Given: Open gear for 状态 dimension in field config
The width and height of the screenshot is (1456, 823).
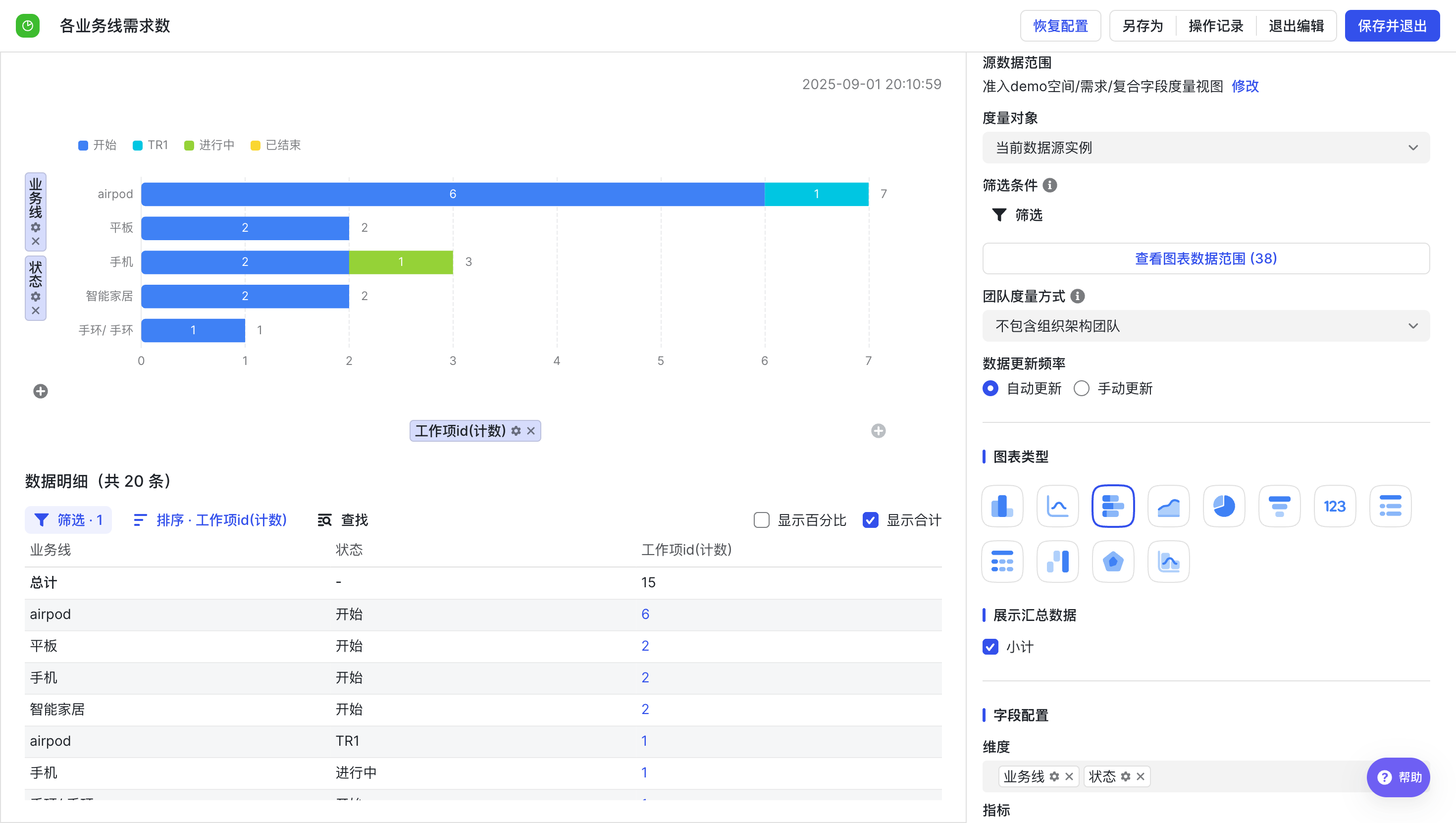Looking at the screenshot, I should [1125, 776].
